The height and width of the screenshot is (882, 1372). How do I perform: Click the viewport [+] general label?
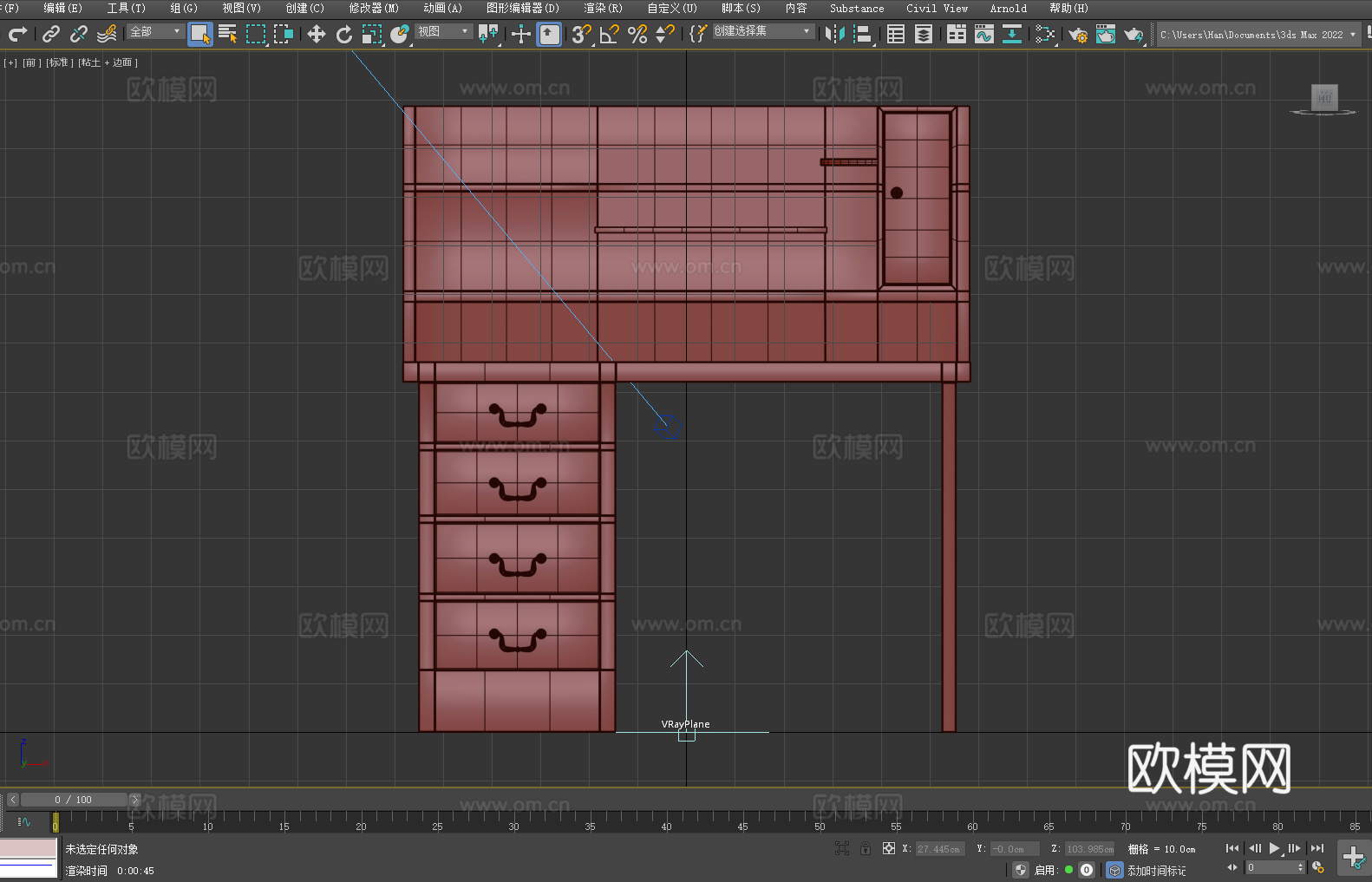(x=10, y=62)
